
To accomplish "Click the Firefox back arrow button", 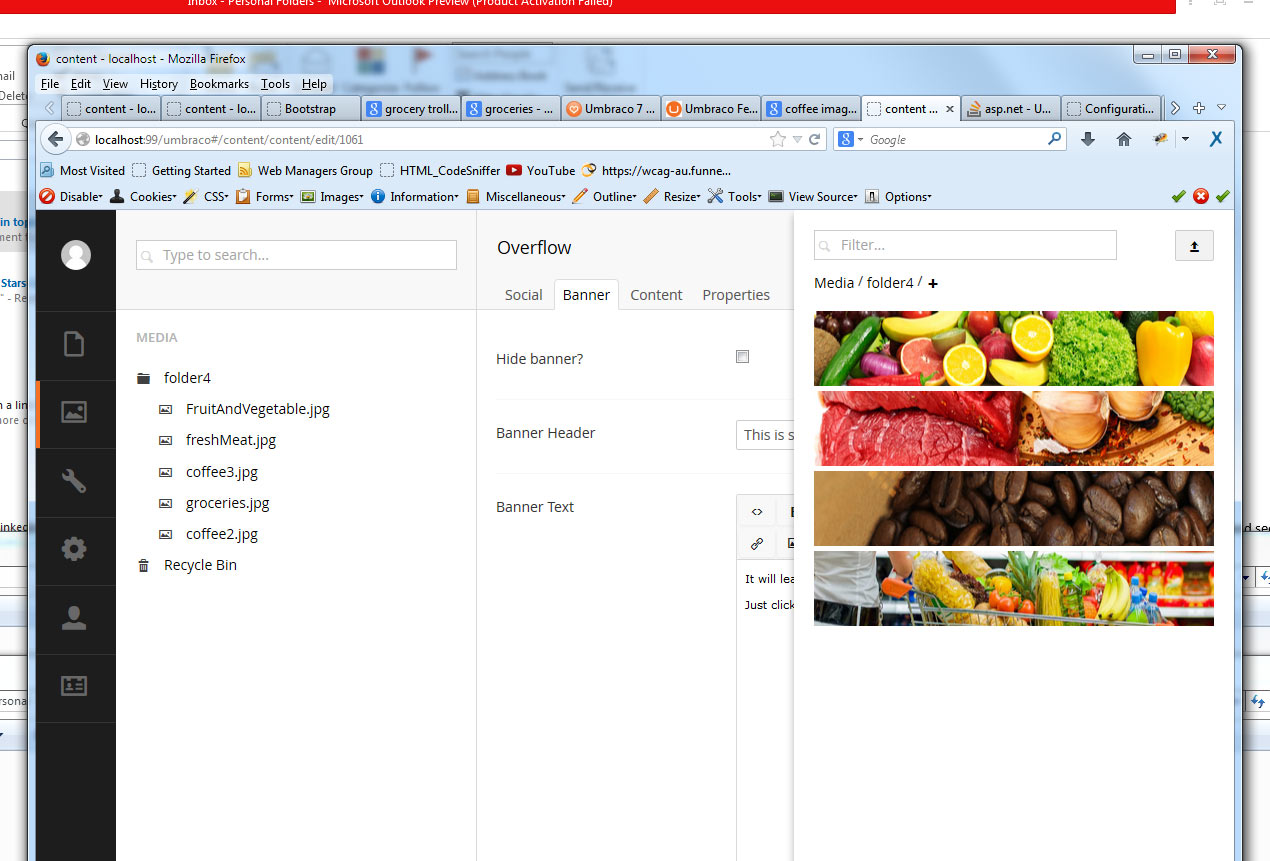I will pyautogui.click(x=55, y=139).
